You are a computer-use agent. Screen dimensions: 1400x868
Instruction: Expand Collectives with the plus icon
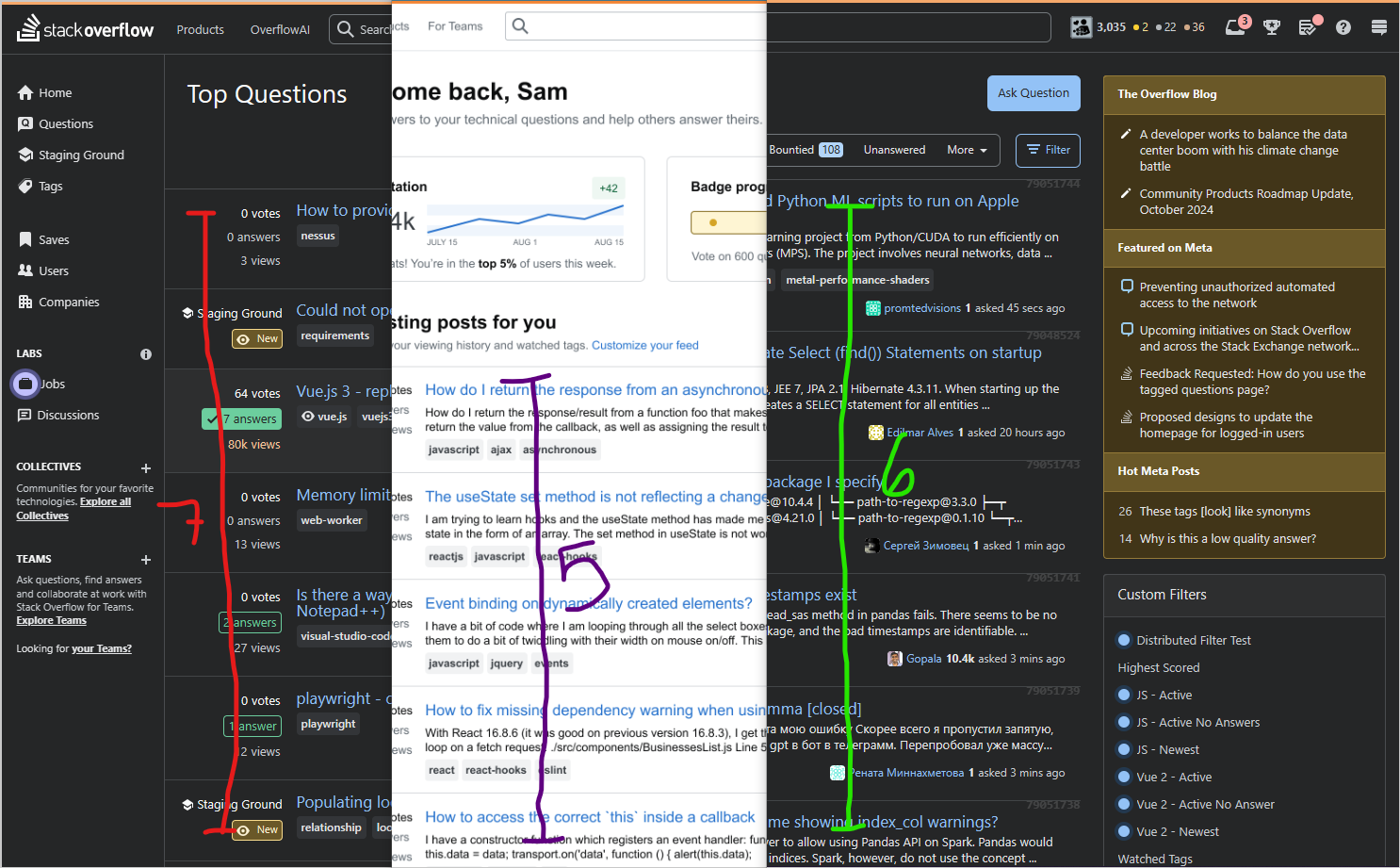point(146,467)
